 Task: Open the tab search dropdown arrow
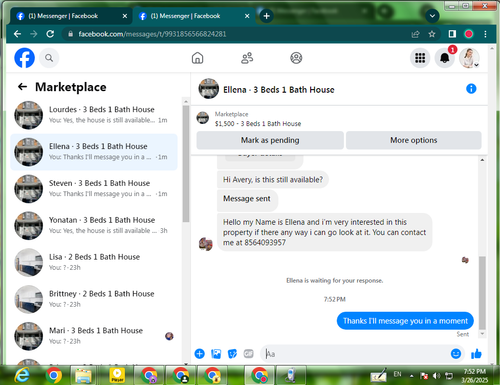click(432, 16)
